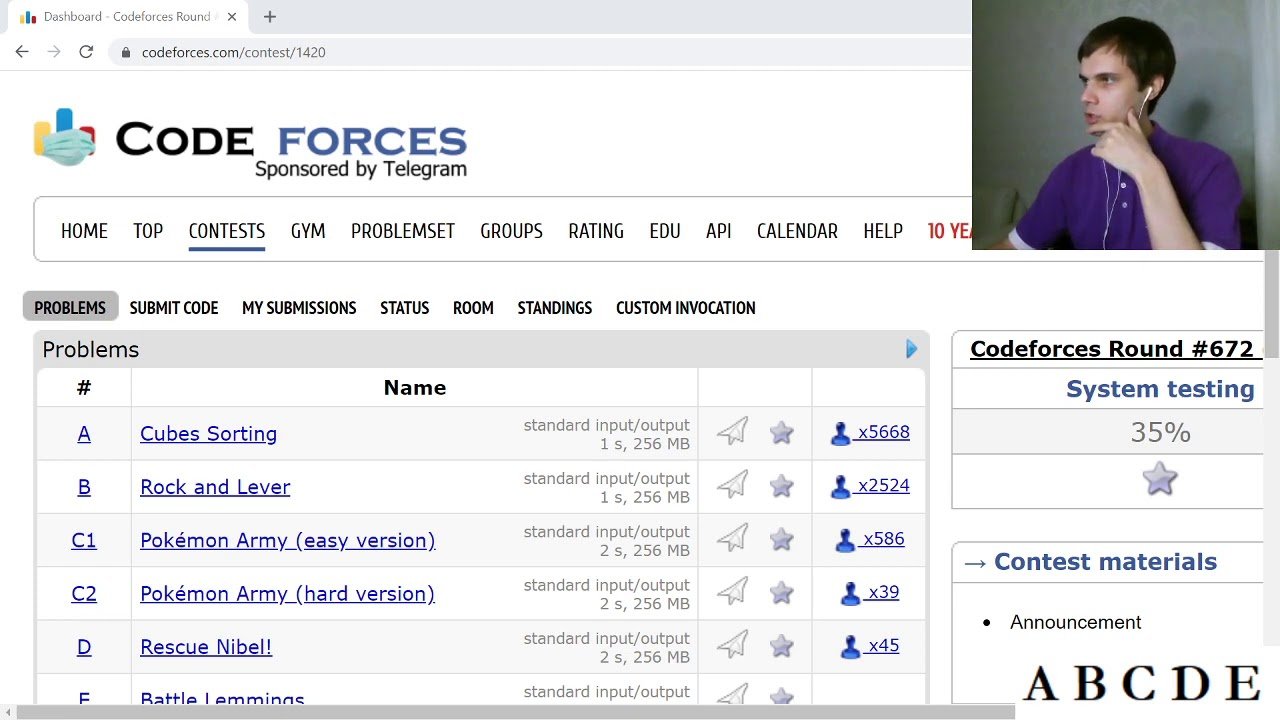Reload the page with browser refresh icon
1280x720 pixels.
[86, 52]
